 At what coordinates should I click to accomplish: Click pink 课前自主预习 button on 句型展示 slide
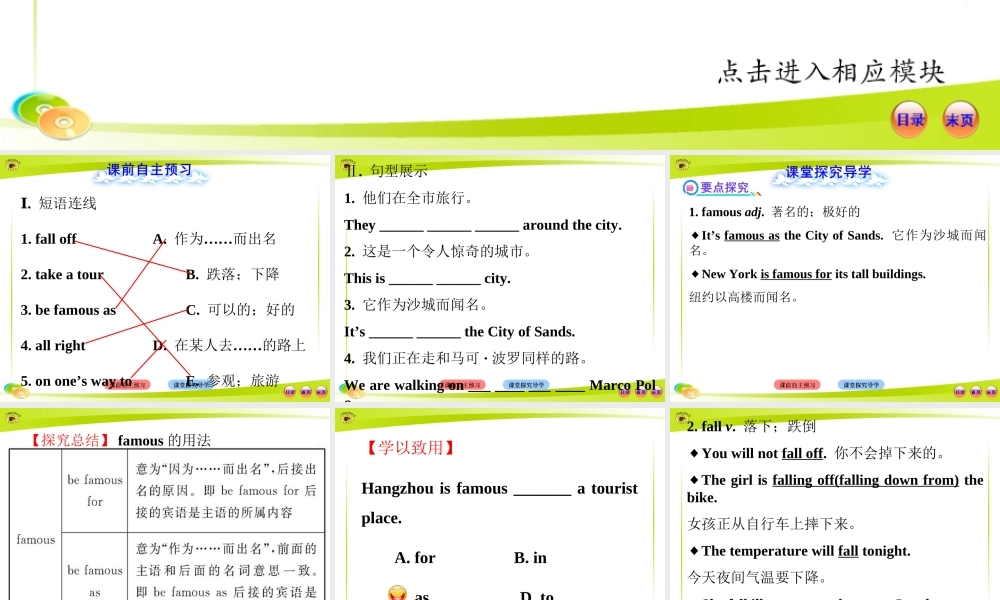tap(462, 384)
